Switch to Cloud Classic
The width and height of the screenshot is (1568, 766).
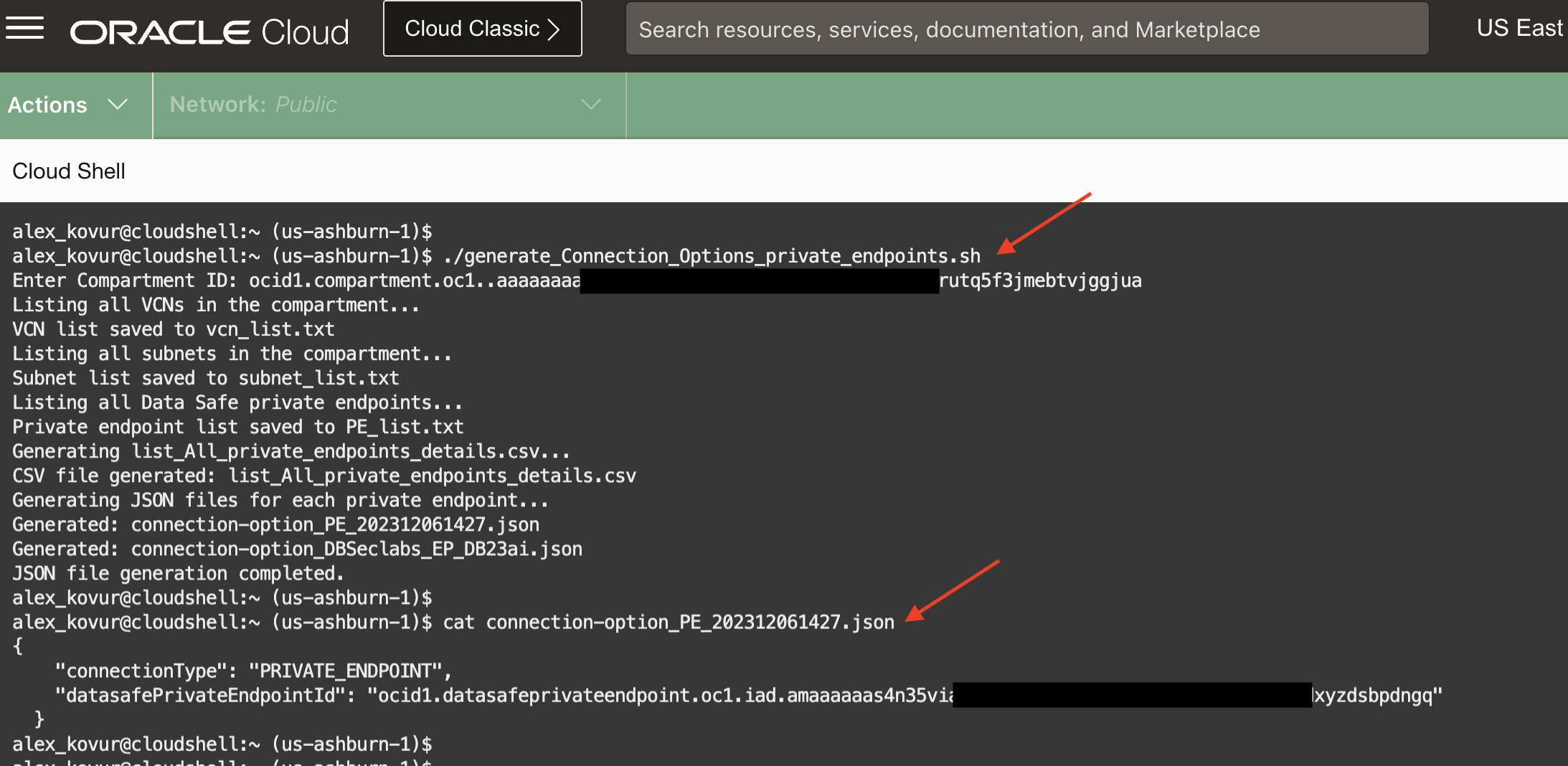pos(483,29)
